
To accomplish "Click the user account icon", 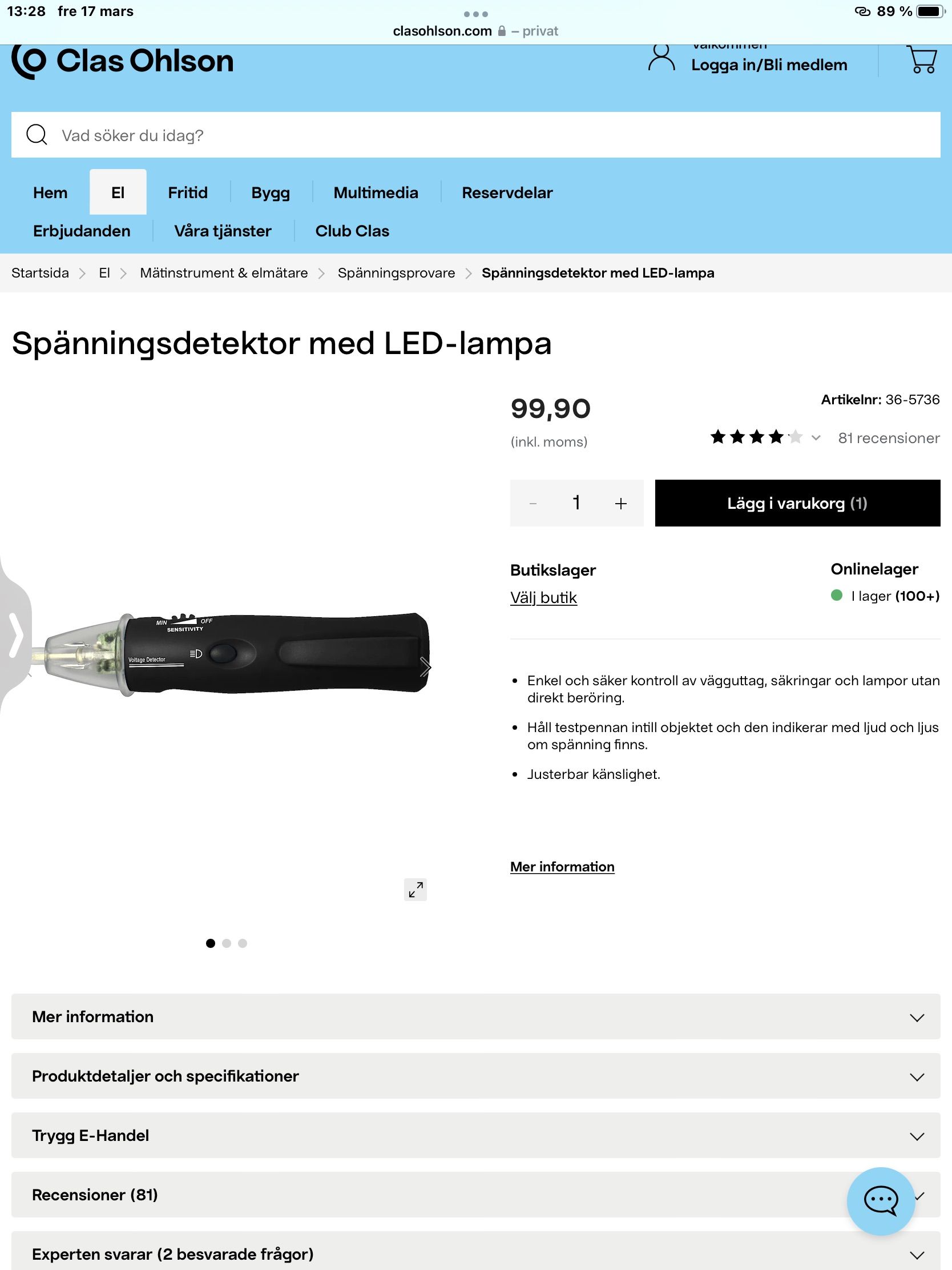I will pos(661,59).
